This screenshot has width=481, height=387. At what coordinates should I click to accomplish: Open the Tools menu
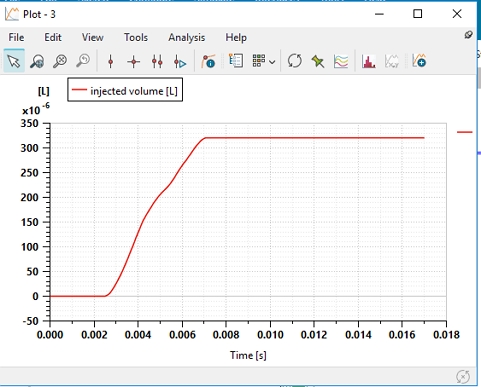(136, 37)
